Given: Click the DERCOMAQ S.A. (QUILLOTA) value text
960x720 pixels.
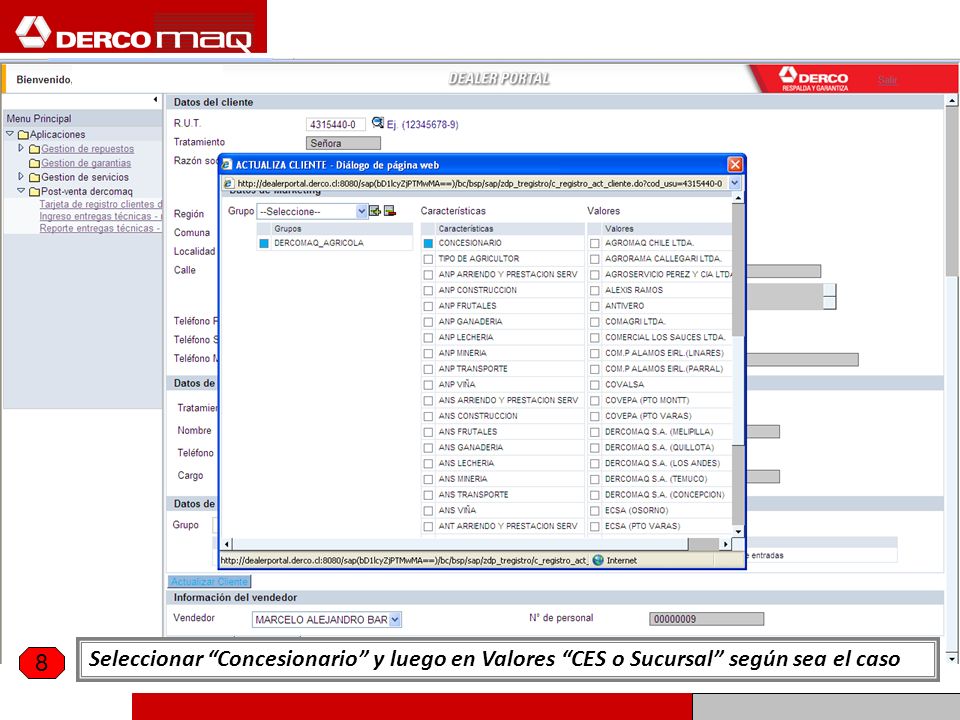Looking at the screenshot, I should (x=659, y=448).
